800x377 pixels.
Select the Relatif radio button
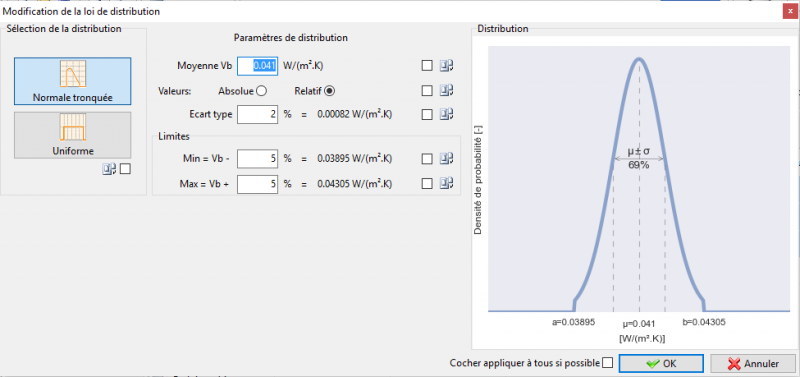tap(330, 91)
